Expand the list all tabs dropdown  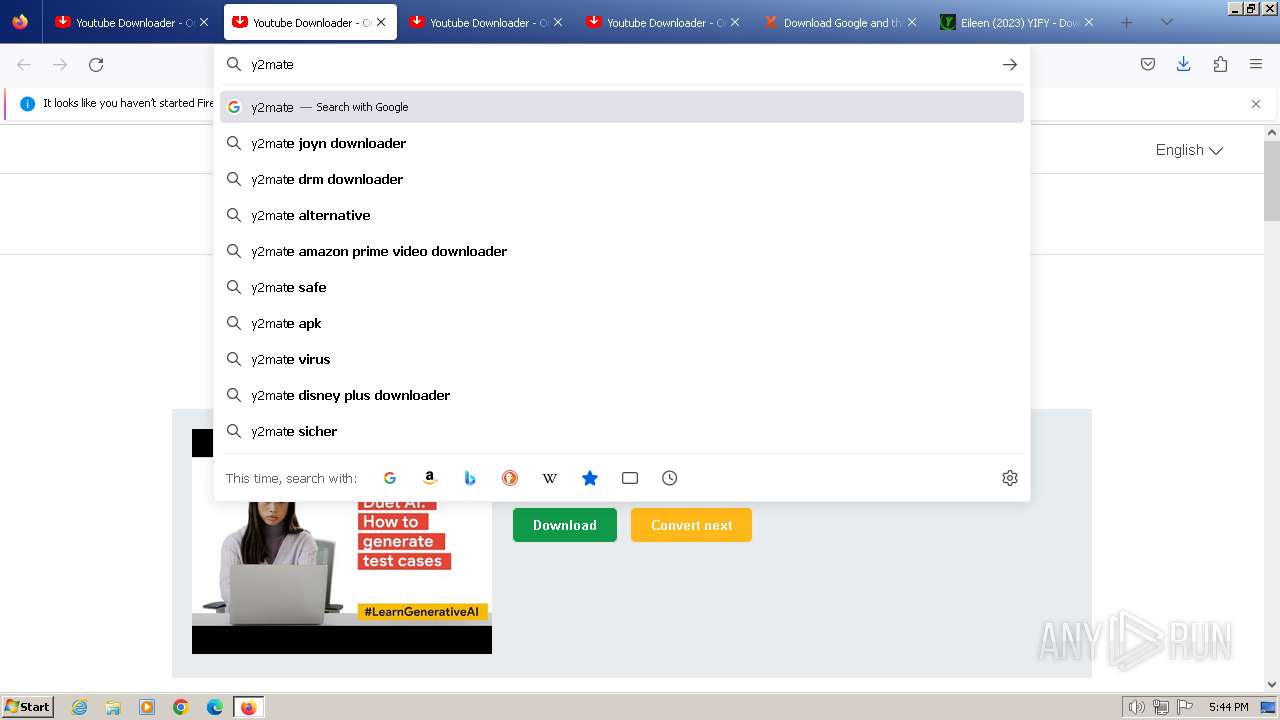[1167, 22]
